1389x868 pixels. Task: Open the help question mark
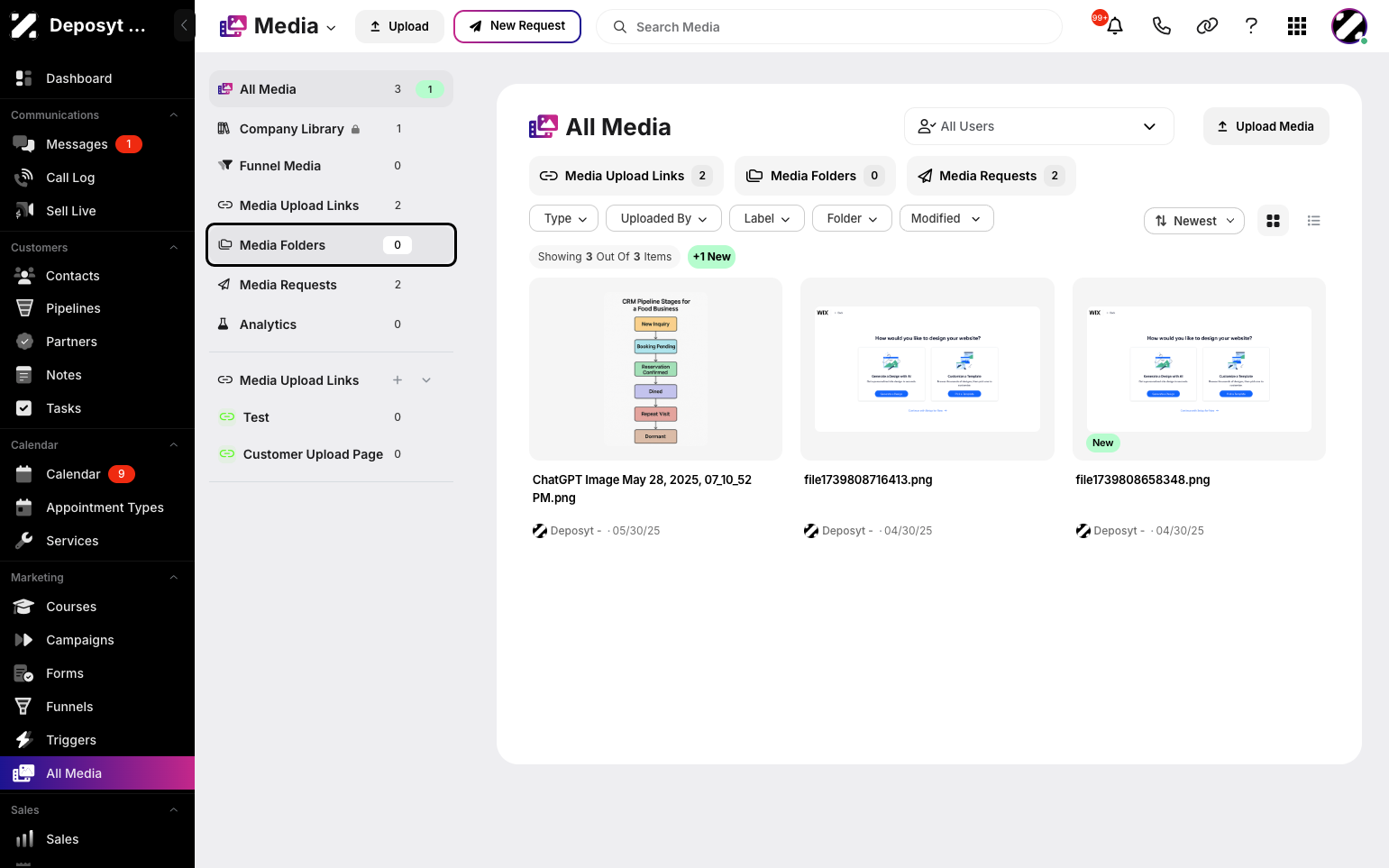pyautogui.click(x=1251, y=26)
